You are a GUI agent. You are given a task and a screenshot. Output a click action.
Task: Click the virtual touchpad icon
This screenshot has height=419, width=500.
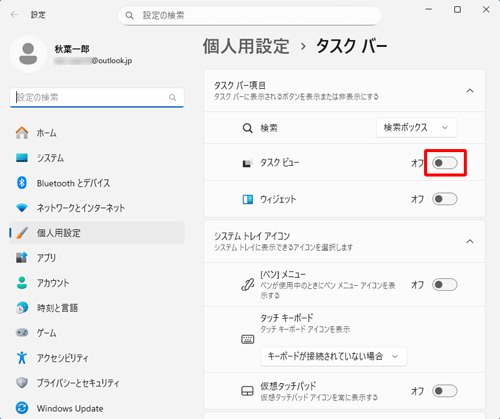(247, 391)
